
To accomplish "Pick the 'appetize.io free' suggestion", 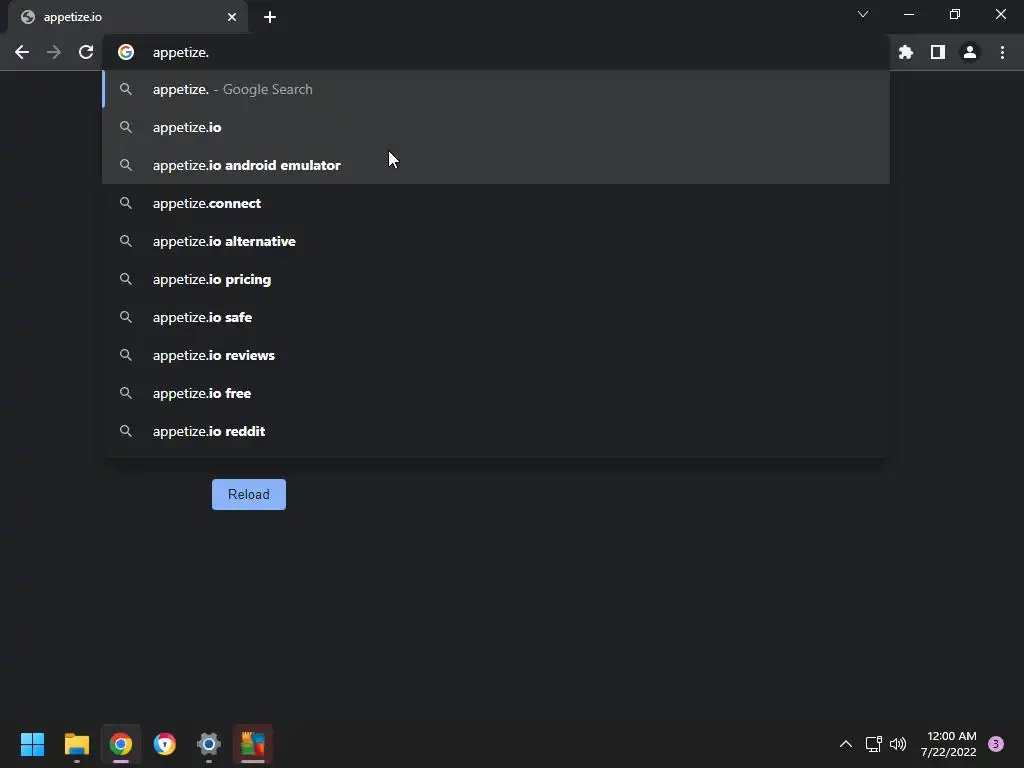I will (x=496, y=393).
